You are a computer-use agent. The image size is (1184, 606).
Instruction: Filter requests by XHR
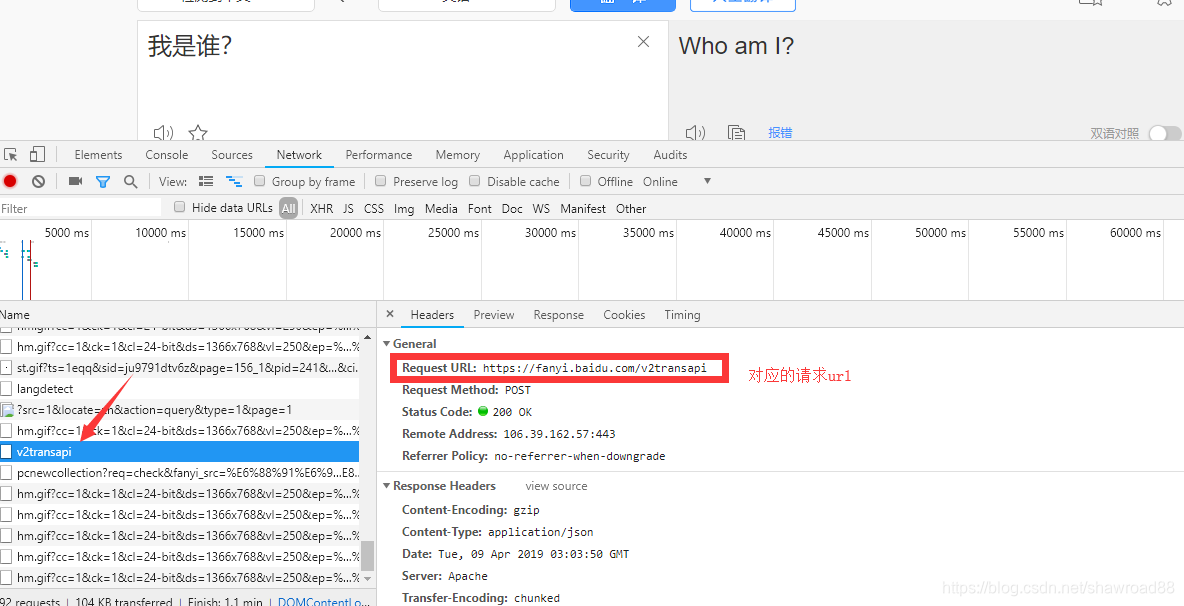pos(322,208)
